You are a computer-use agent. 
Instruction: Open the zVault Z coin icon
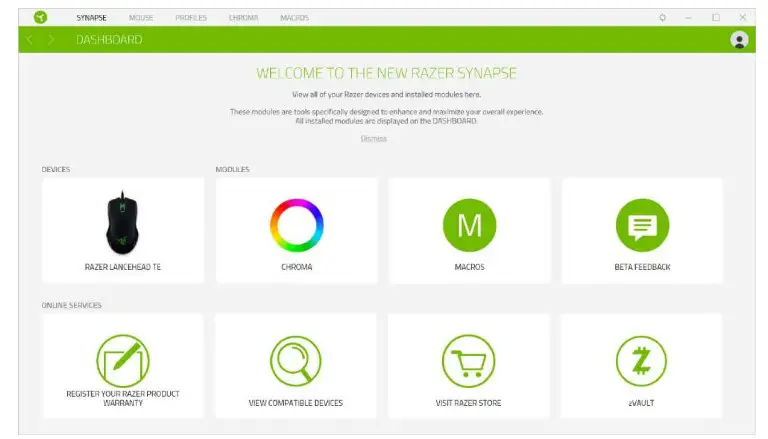pos(641,361)
